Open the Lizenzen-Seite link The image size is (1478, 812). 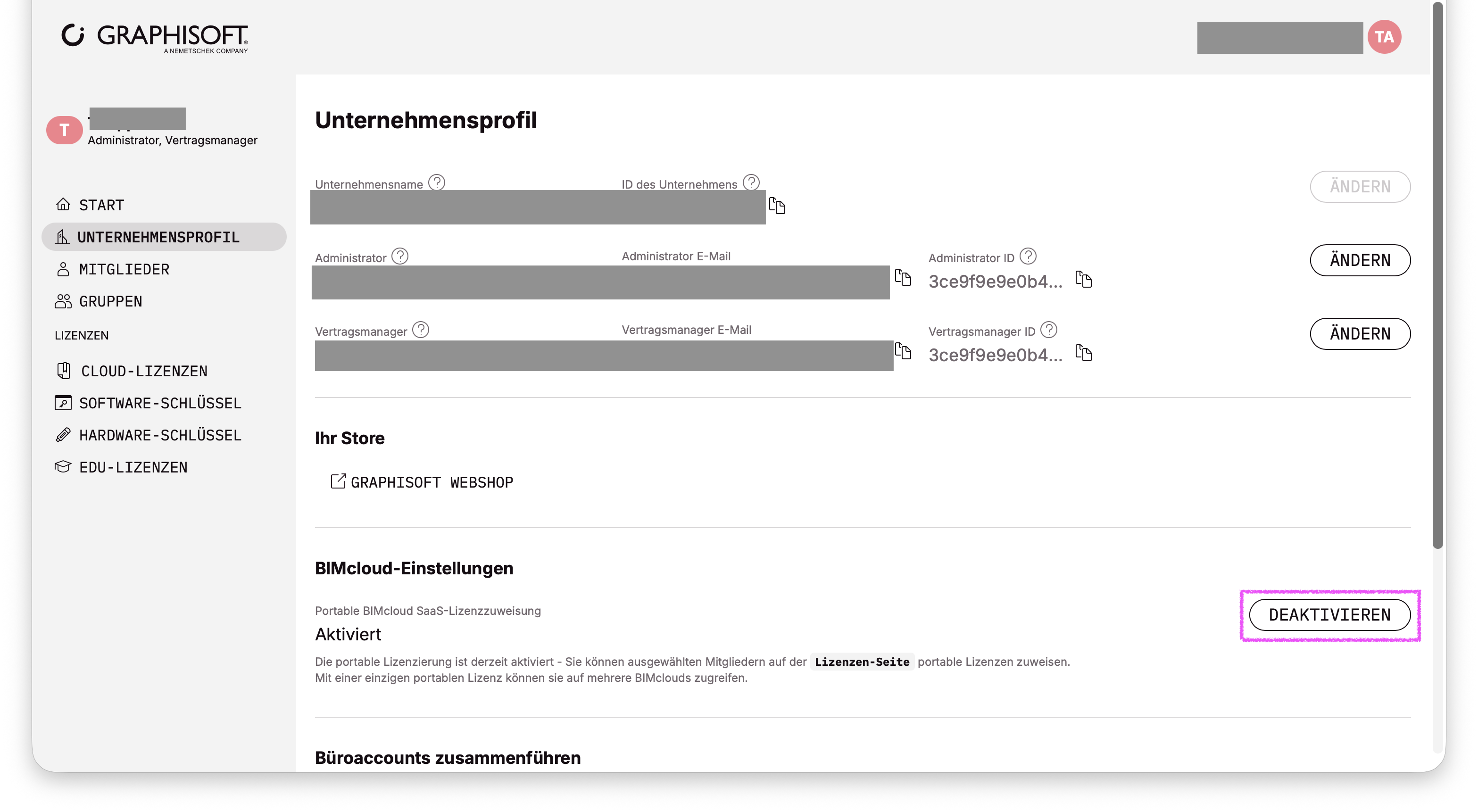862,662
